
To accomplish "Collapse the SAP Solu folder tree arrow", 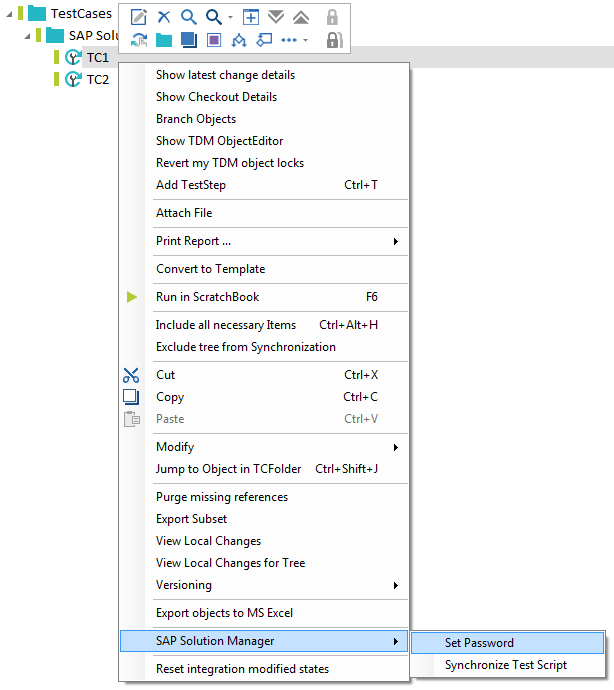I will [x=28, y=37].
